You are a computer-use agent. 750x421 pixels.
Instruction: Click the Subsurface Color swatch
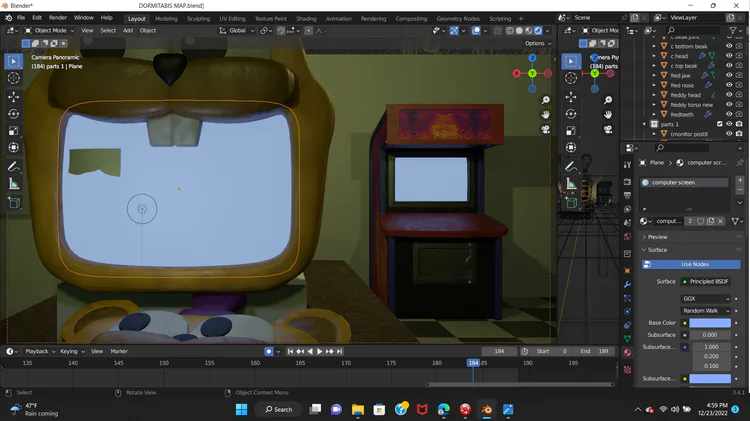click(710, 378)
